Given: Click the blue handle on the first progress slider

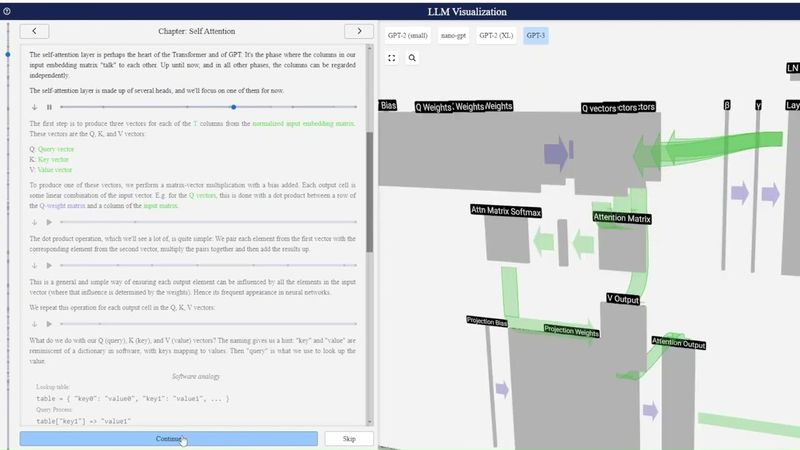Looking at the screenshot, I should [233, 107].
